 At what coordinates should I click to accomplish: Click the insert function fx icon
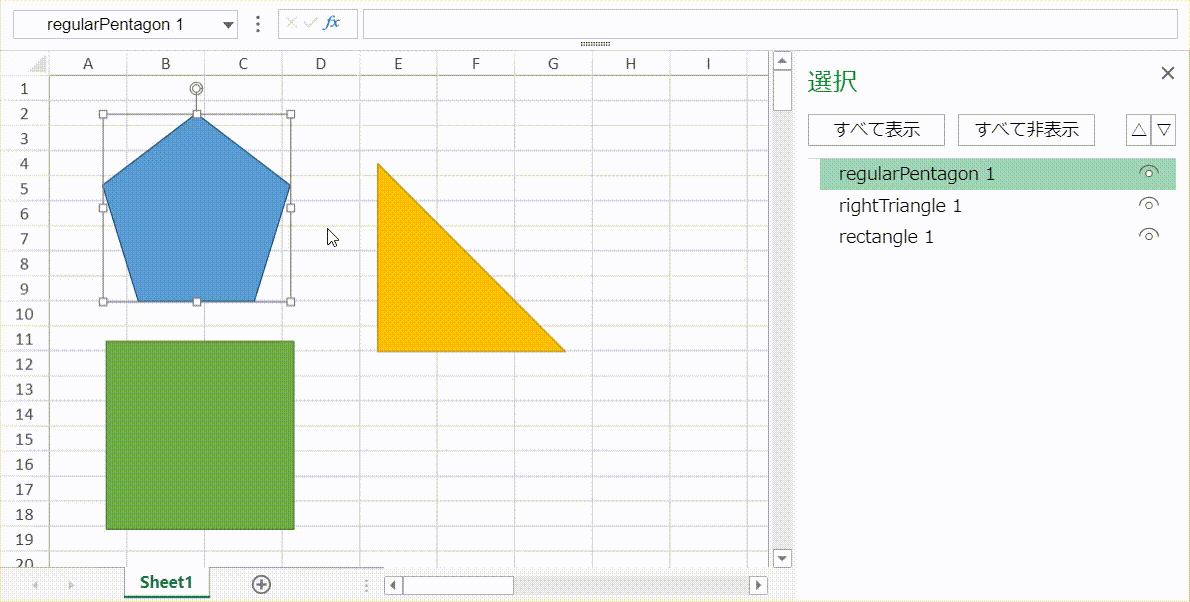tap(332, 23)
